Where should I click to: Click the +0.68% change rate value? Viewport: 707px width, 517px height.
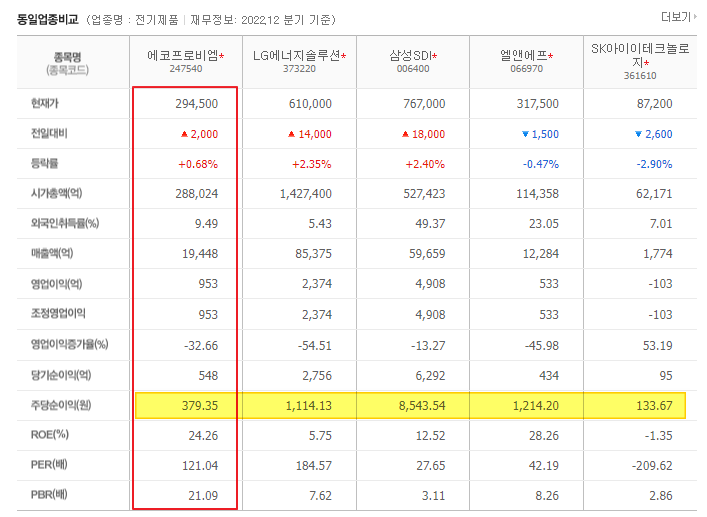(x=198, y=164)
